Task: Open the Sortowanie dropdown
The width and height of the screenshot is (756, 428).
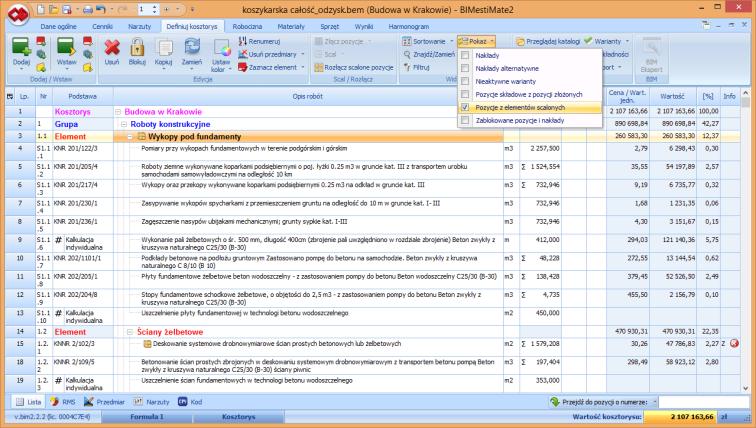Action: [x=428, y=41]
